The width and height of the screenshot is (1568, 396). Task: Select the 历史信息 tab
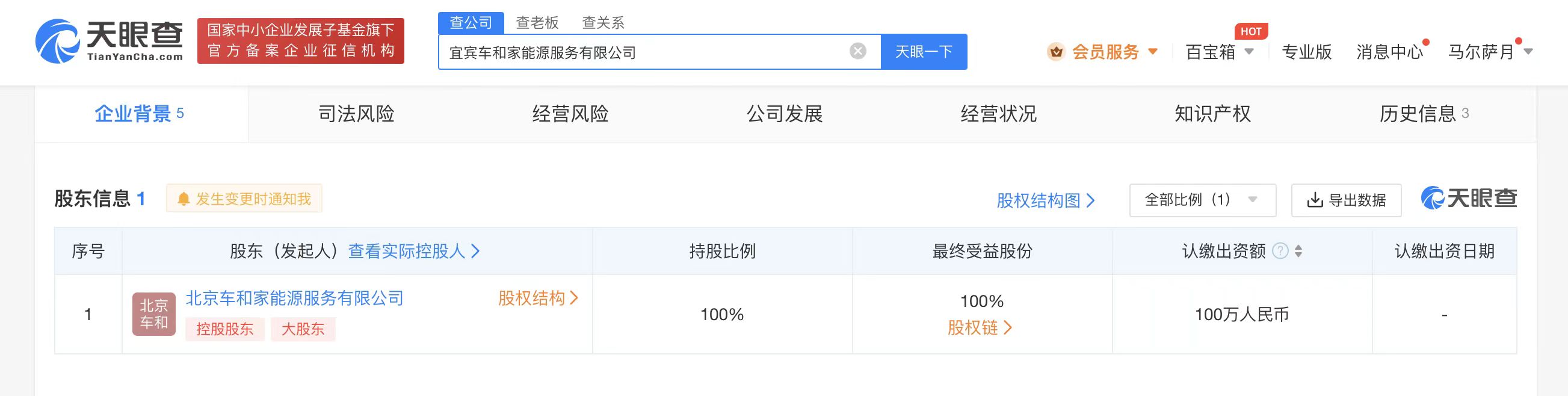[1424, 114]
